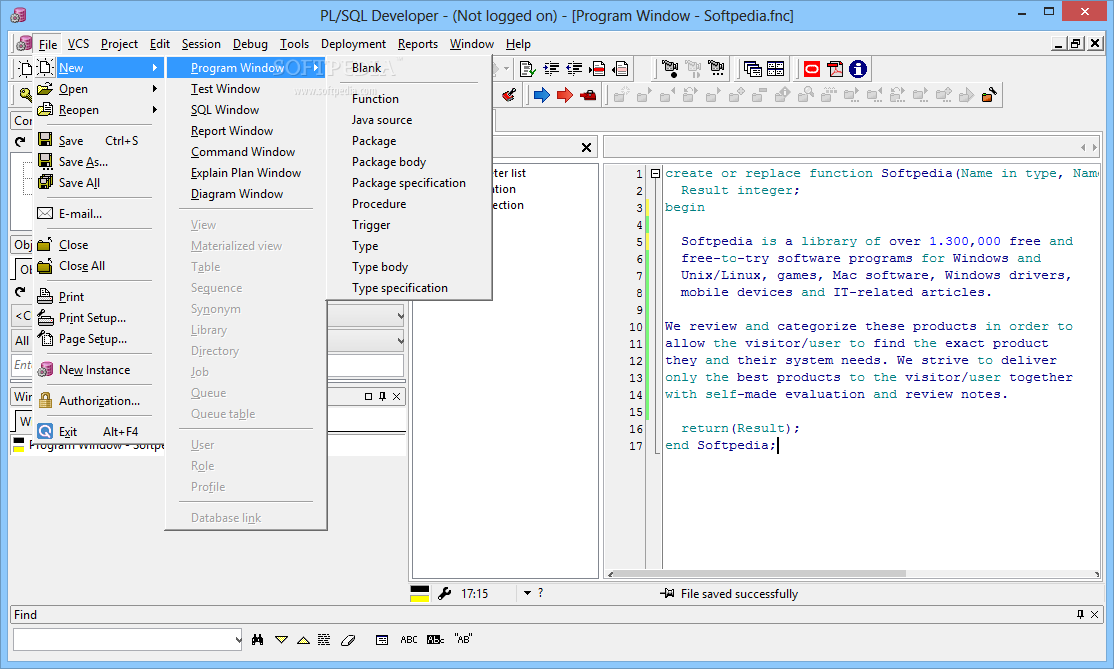This screenshot has height=669, width=1114.
Task: Click the blue arrow Commit icon
Action: 541,95
